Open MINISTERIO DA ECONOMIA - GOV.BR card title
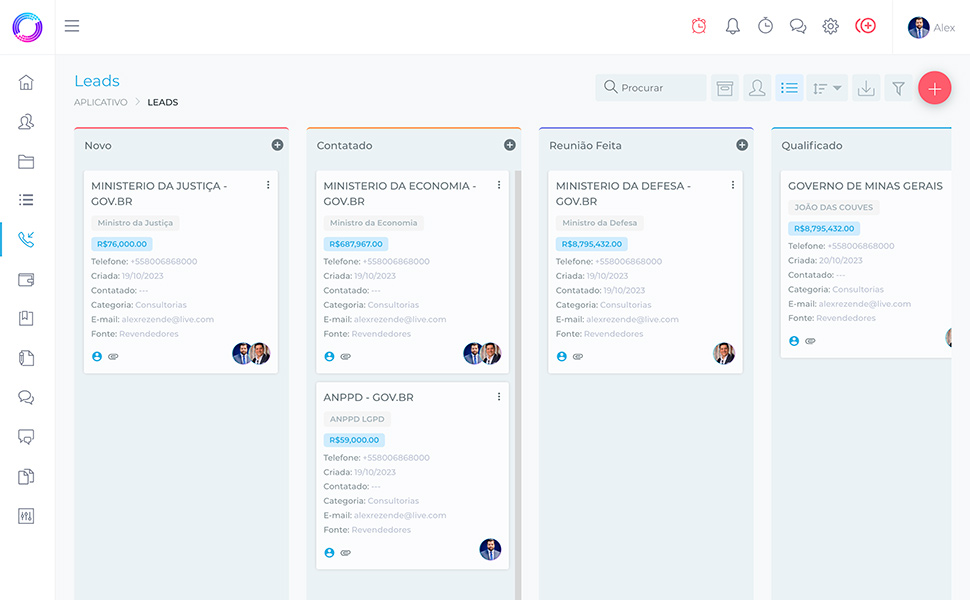970x600 pixels. click(x=400, y=194)
